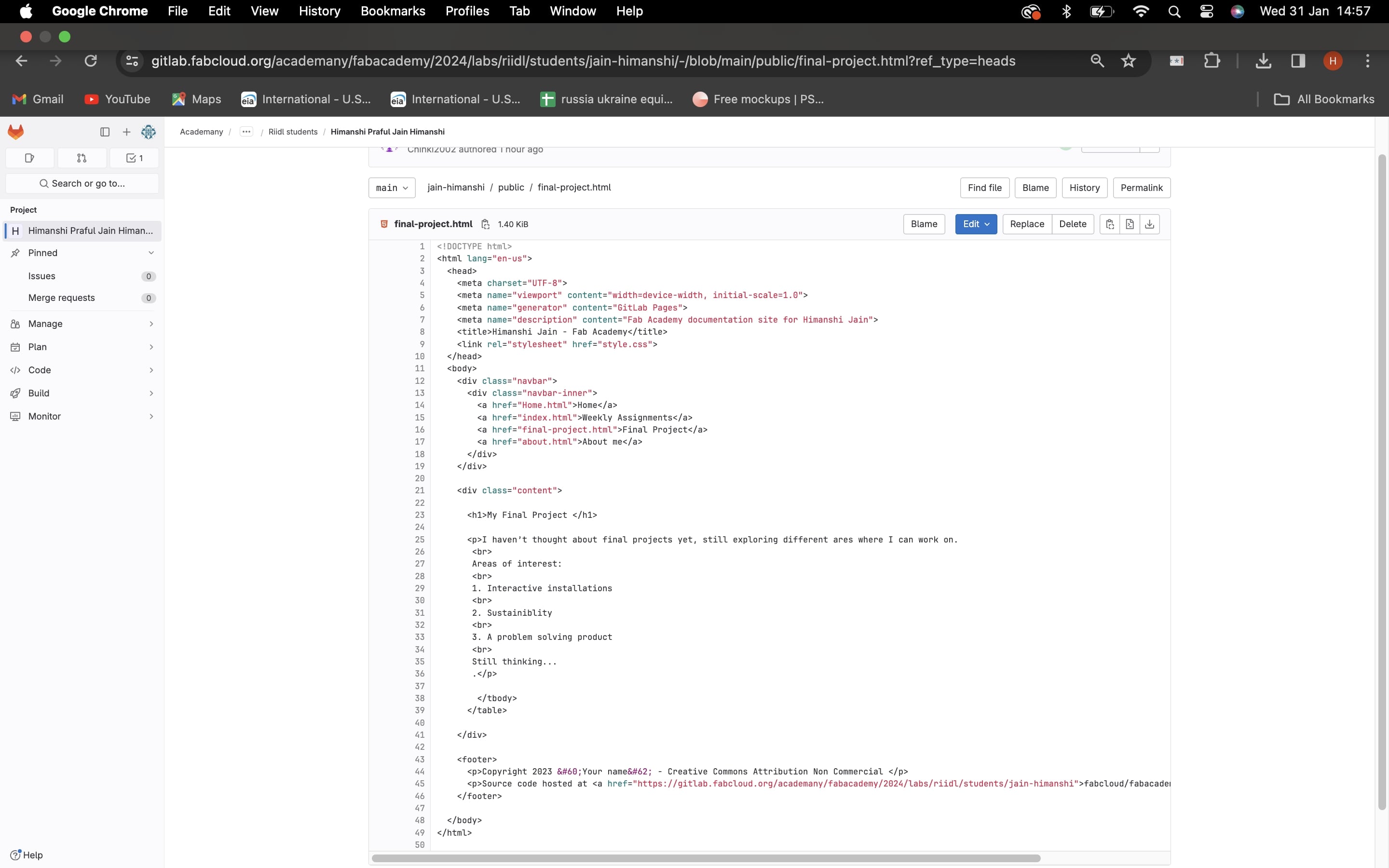Open the Edit dropdown button
1389x868 pixels.
[x=976, y=224]
